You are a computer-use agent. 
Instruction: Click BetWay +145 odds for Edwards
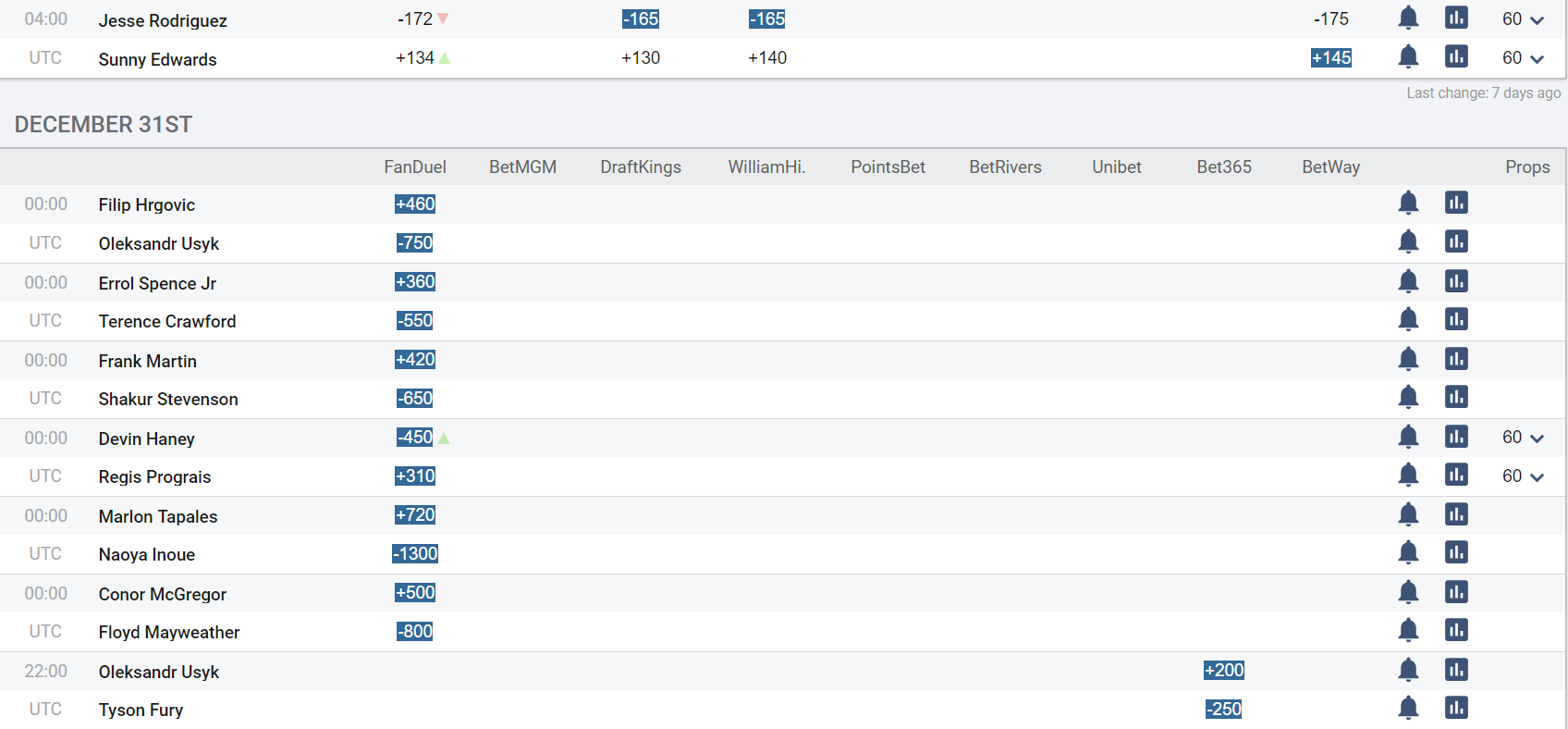(1331, 57)
